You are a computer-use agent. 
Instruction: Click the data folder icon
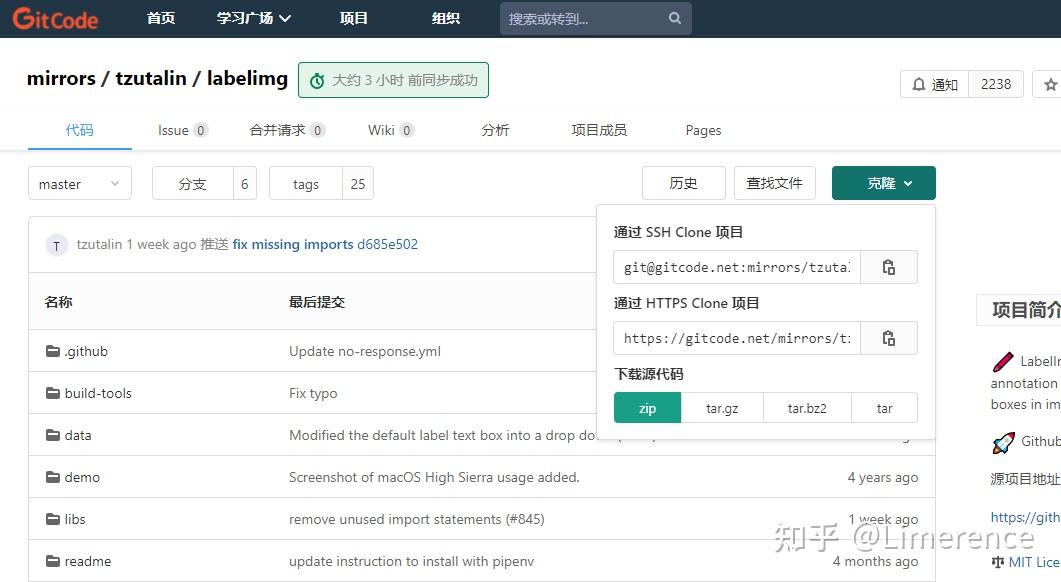coord(53,434)
